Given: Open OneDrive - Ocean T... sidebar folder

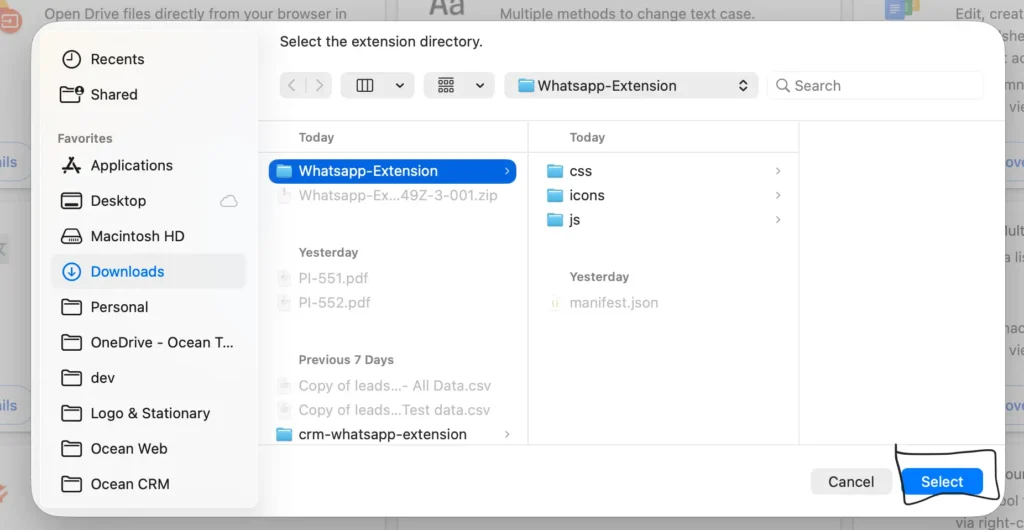Looking at the screenshot, I should coord(149,343).
